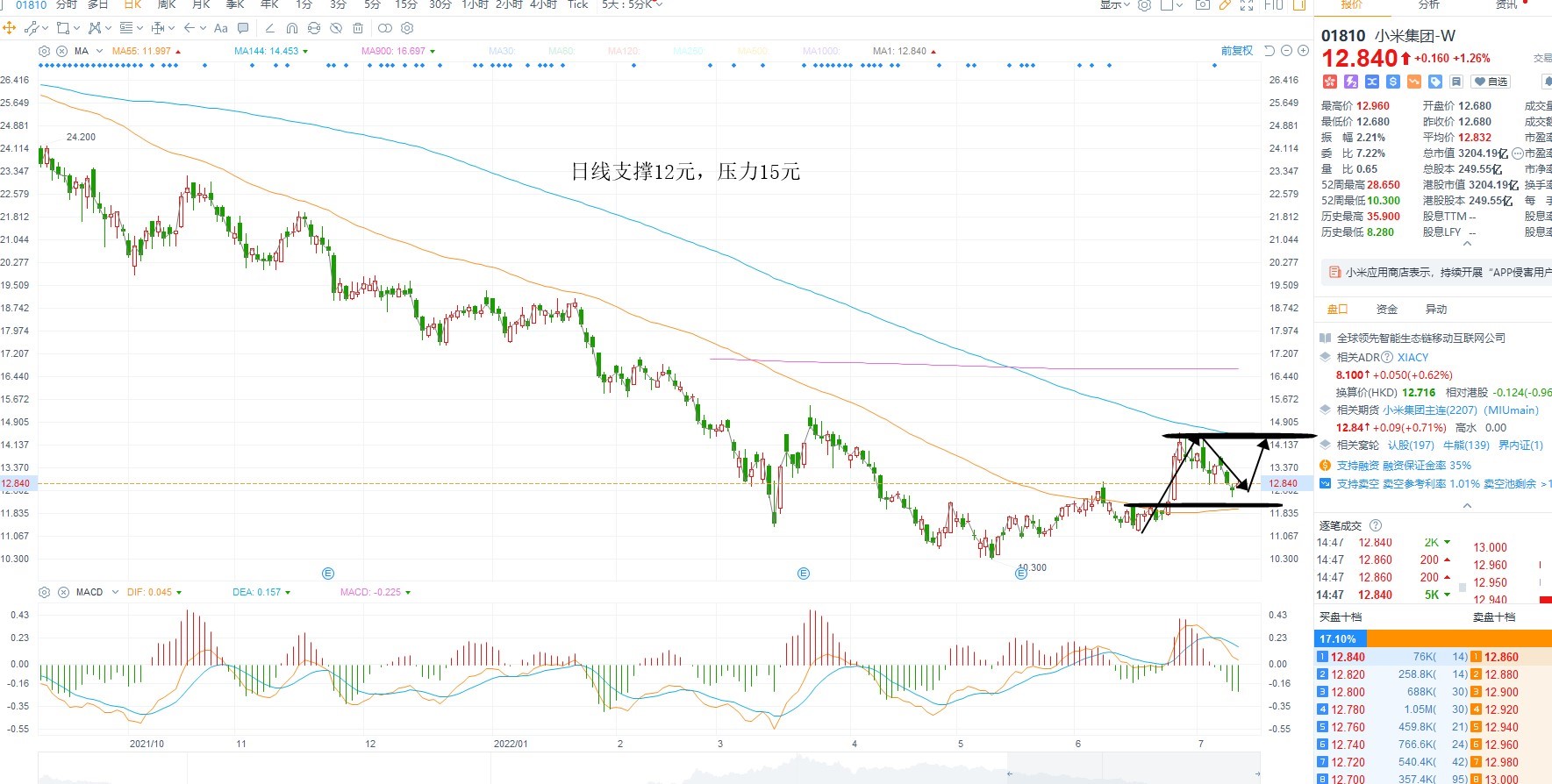
Task: Switch to 异动 movement tab
Action: coord(1436,309)
